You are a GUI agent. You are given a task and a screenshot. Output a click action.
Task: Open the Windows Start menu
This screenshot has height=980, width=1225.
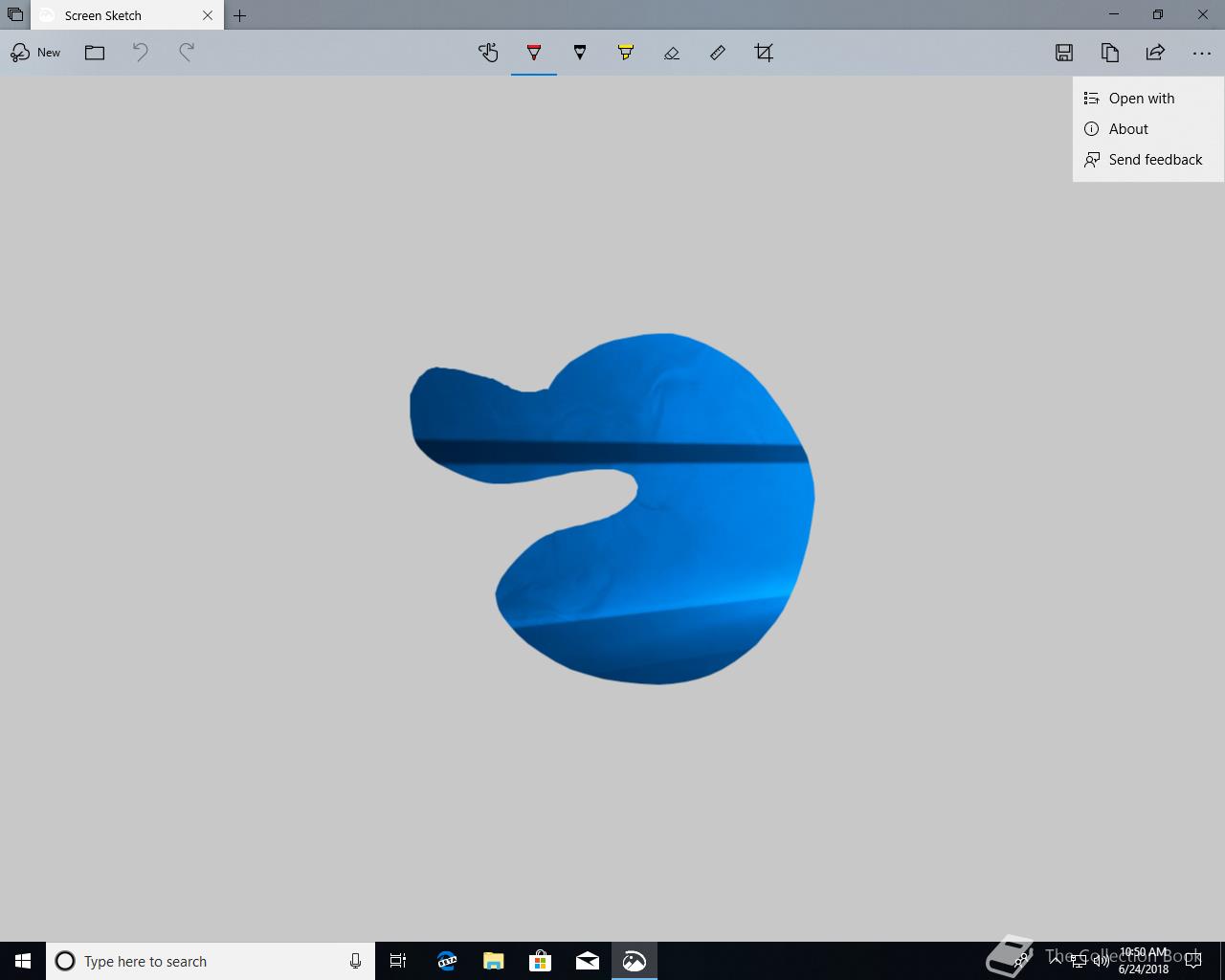tap(23, 961)
